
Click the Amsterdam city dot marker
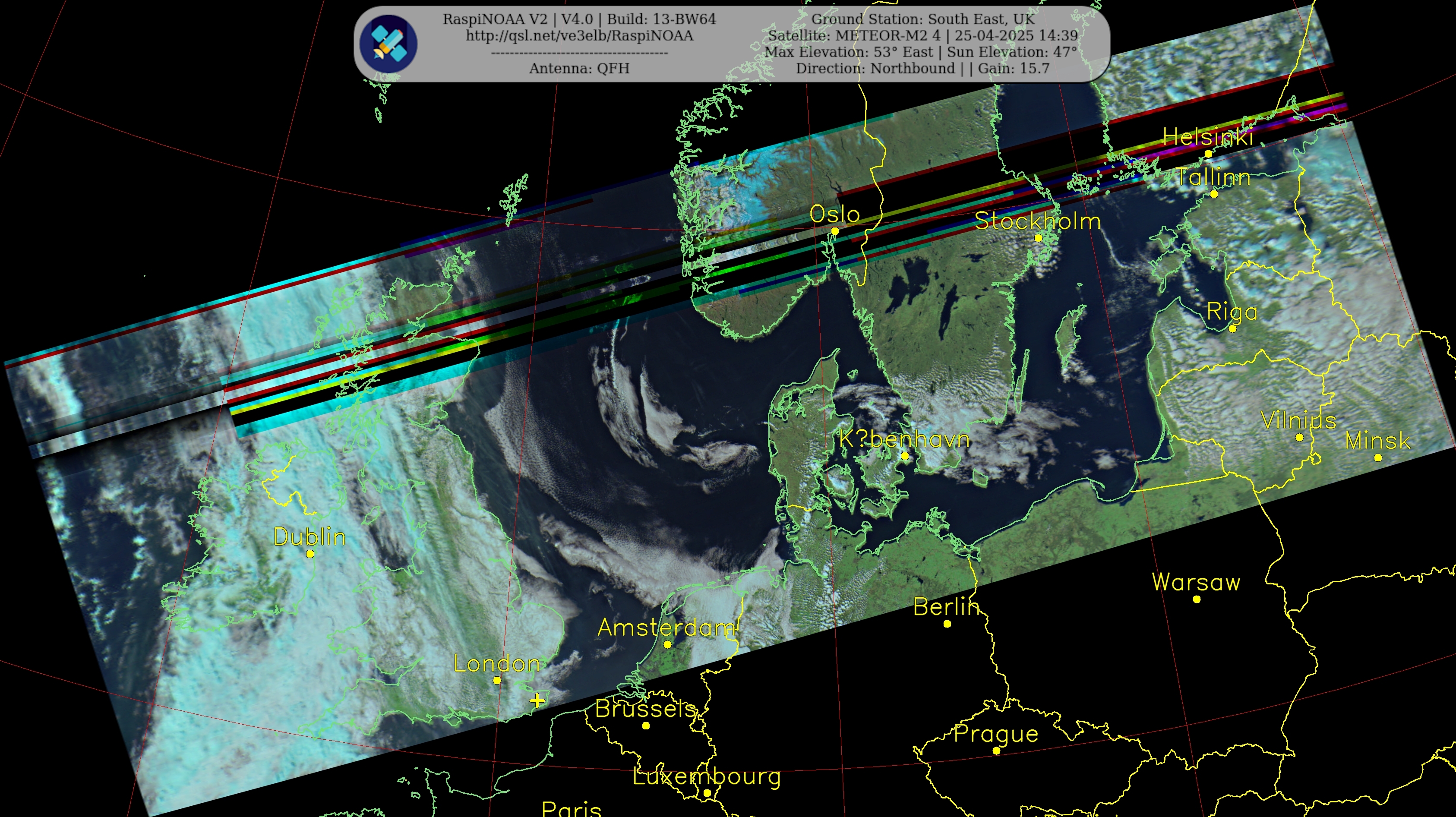point(667,644)
